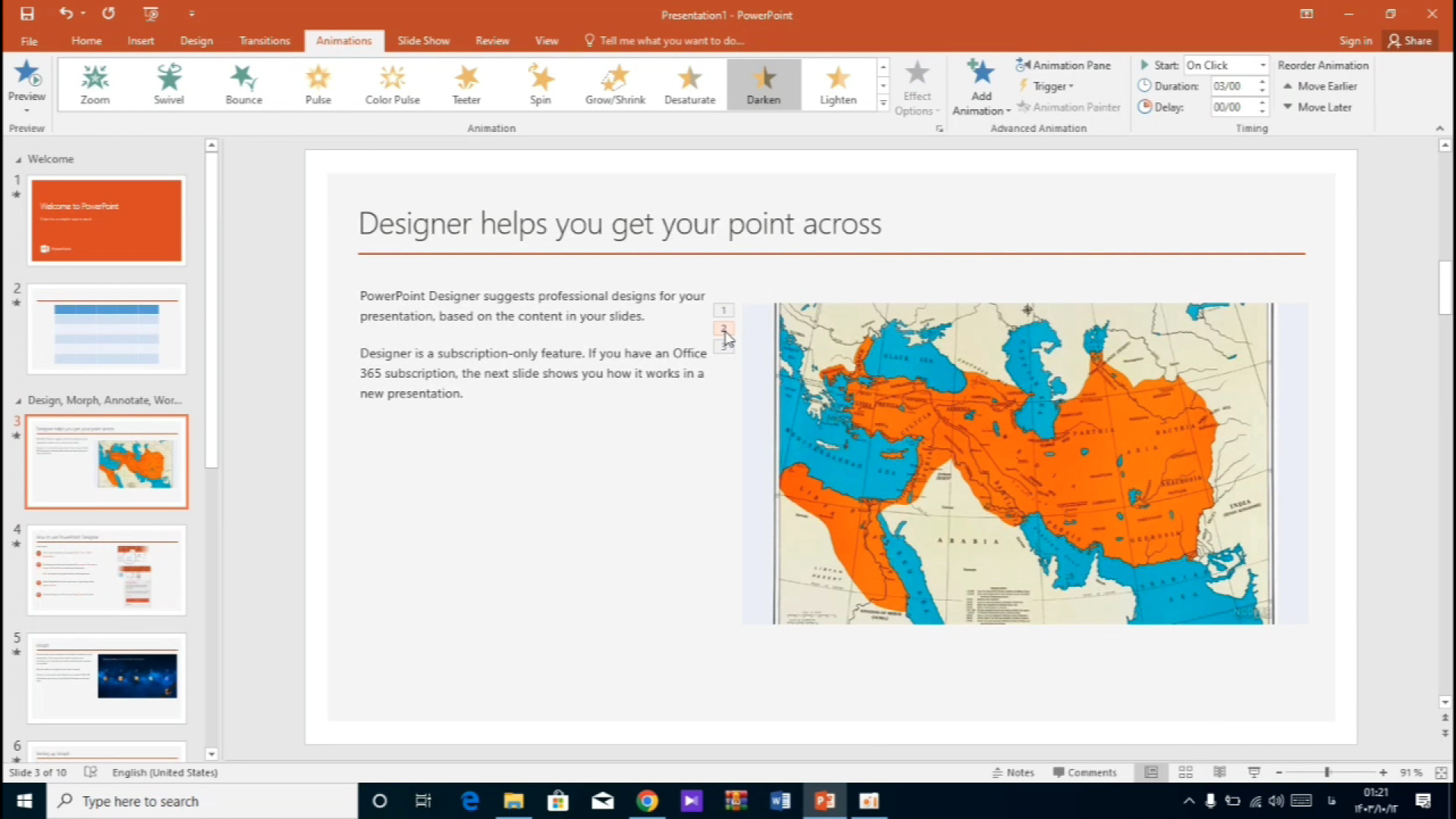Screen dimensions: 1456x819
Task: Open the Review tab
Action: pos(492,41)
